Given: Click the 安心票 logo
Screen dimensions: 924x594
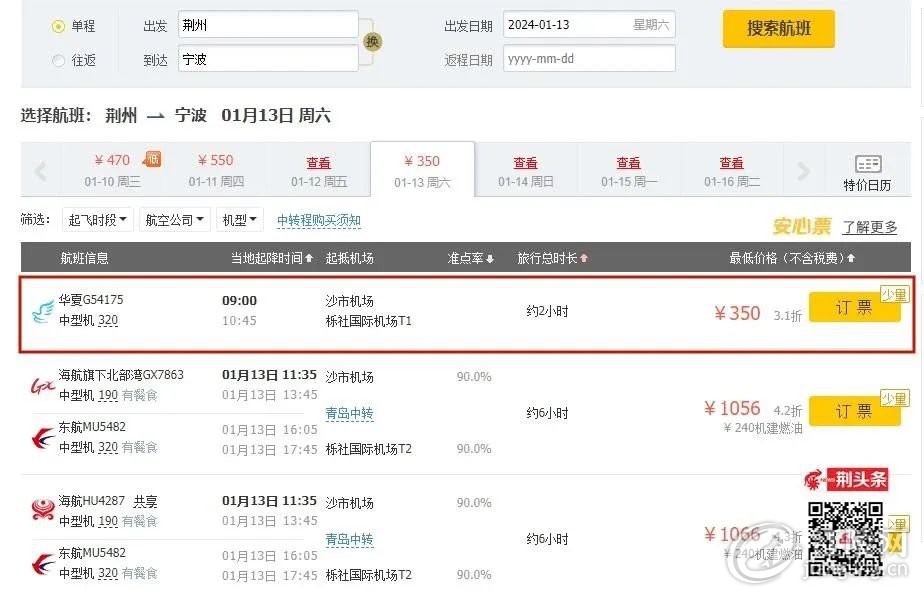Looking at the screenshot, I should click(801, 226).
